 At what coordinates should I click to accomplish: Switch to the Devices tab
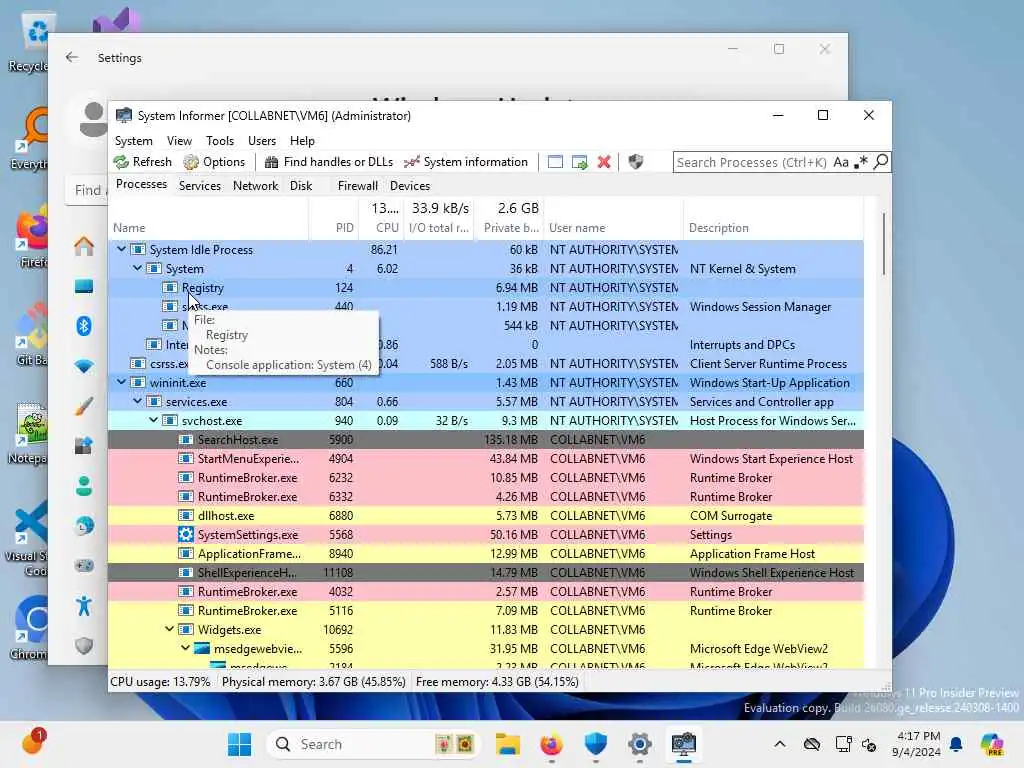coord(410,185)
